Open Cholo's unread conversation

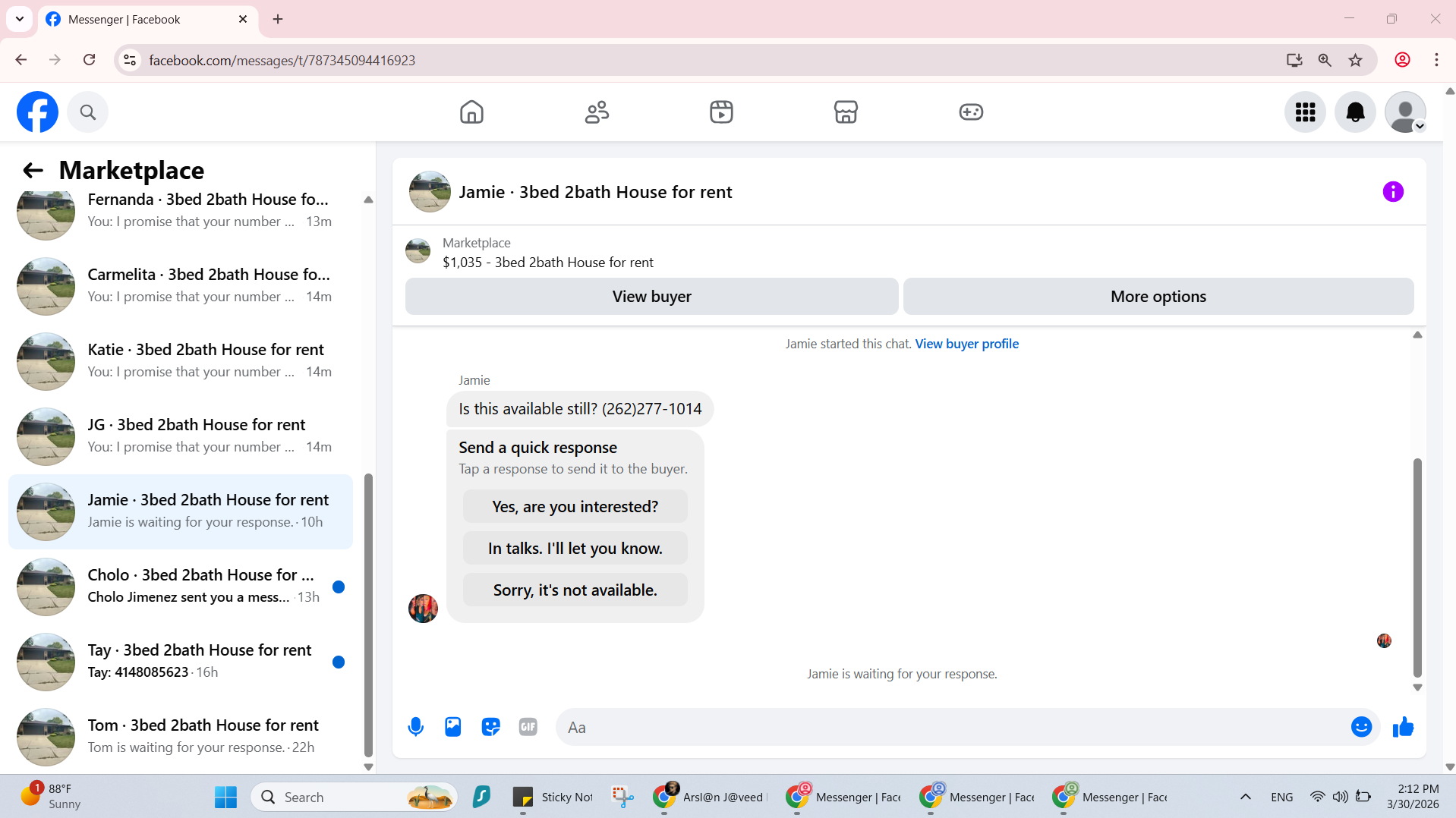(181, 587)
